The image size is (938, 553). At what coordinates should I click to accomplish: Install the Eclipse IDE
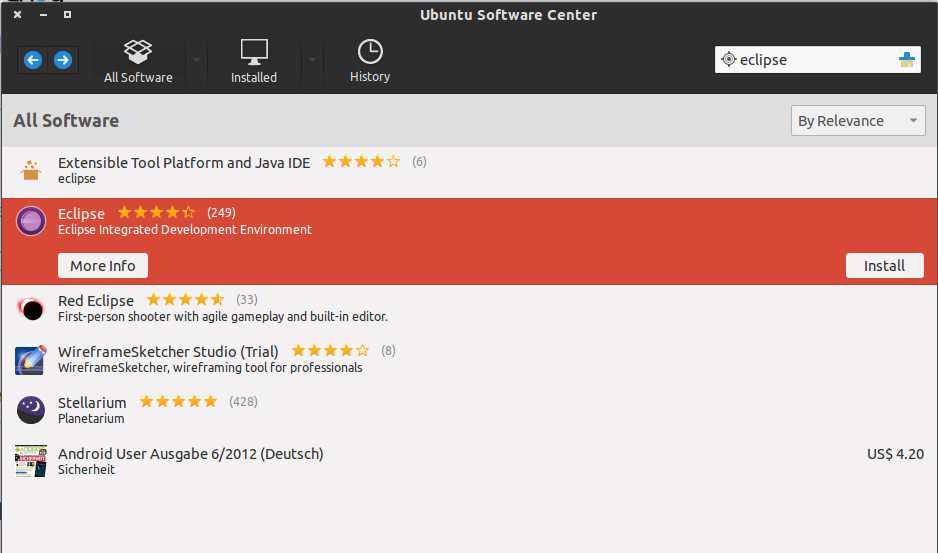tap(884, 266)
